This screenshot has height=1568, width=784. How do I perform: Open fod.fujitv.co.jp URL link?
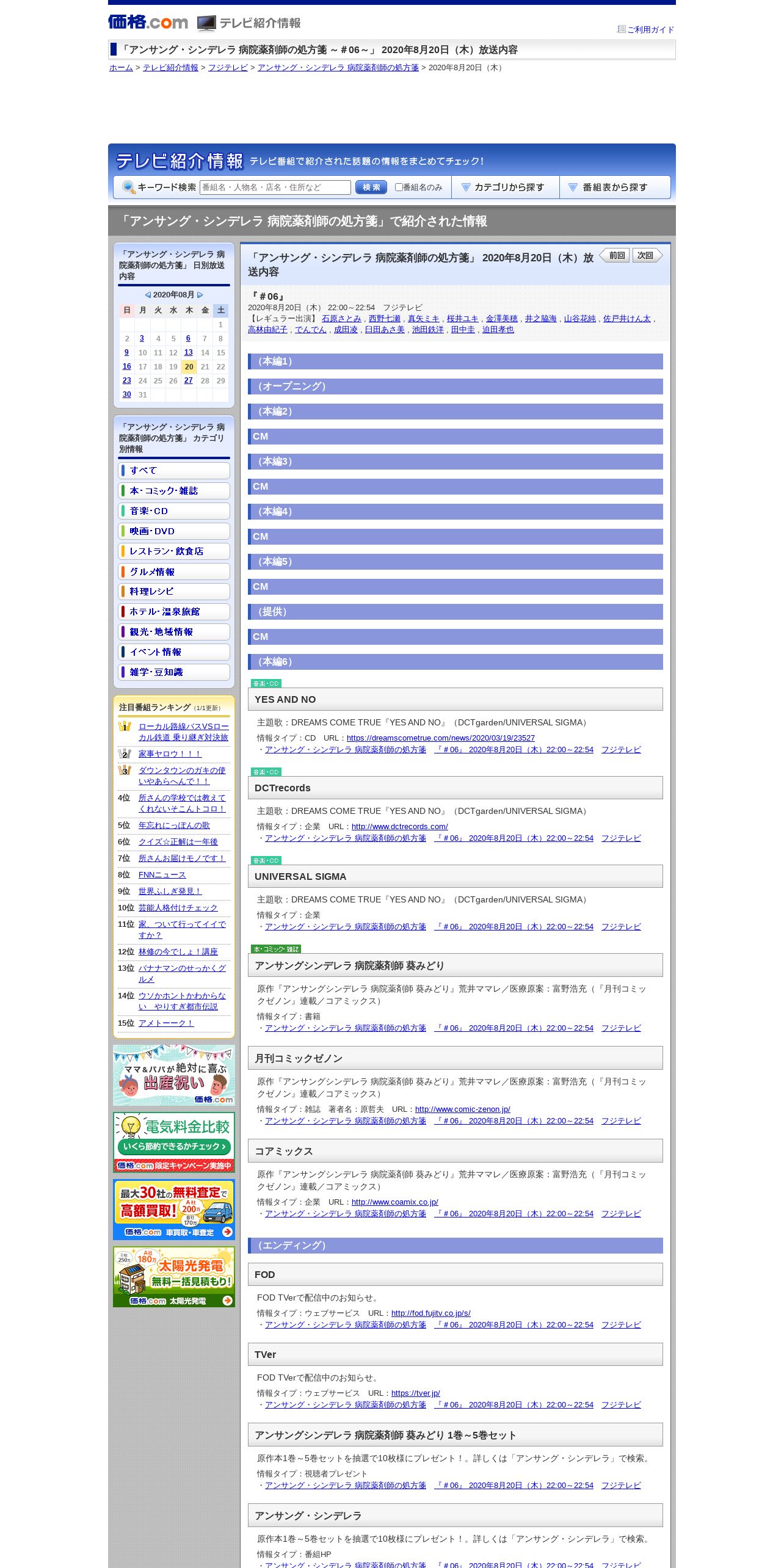(x=431, y=1313)
